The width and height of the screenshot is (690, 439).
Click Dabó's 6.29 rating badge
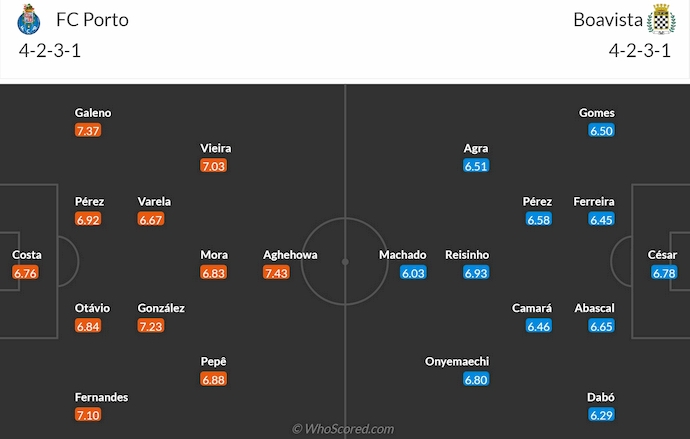tap(601, 414)
